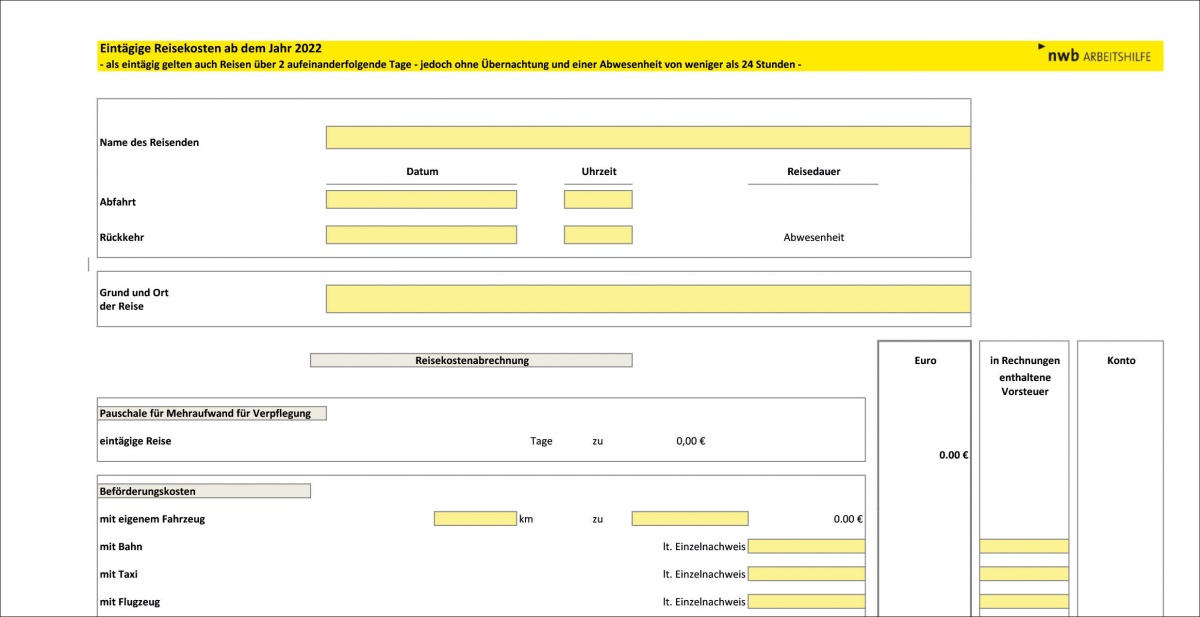Click the km input field for eigenem Fahrzeug
Viewport: 1200px width, 617px height.
(x=475, y=519)
